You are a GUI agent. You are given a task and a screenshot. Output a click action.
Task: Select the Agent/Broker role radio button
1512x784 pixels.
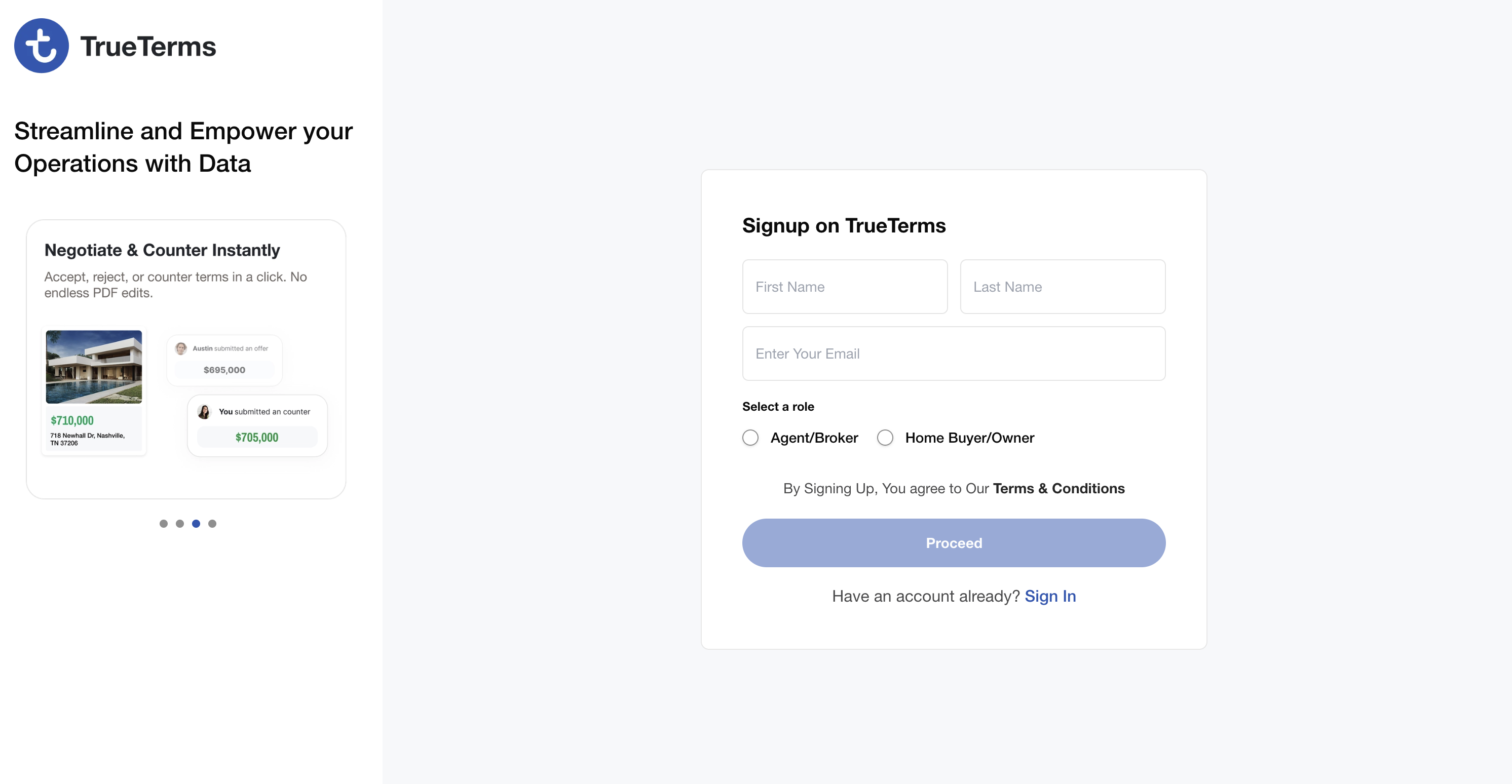click(750, 438)
